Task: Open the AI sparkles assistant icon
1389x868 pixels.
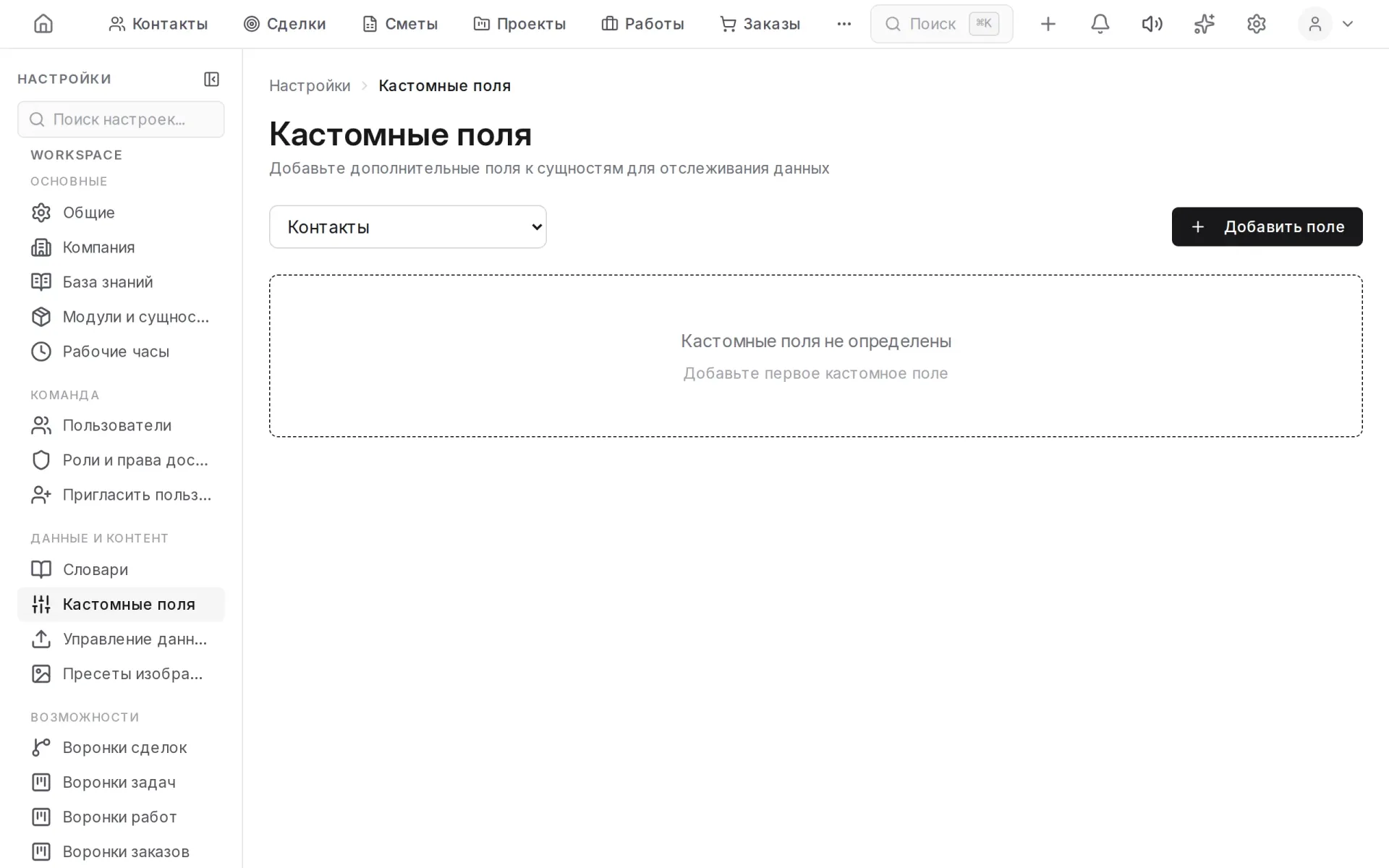Action: [1204, 24]
